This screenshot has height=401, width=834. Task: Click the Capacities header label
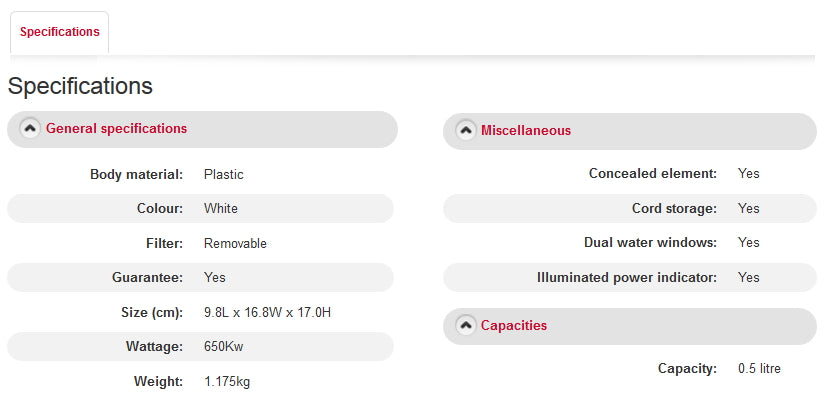coord(514,326)
